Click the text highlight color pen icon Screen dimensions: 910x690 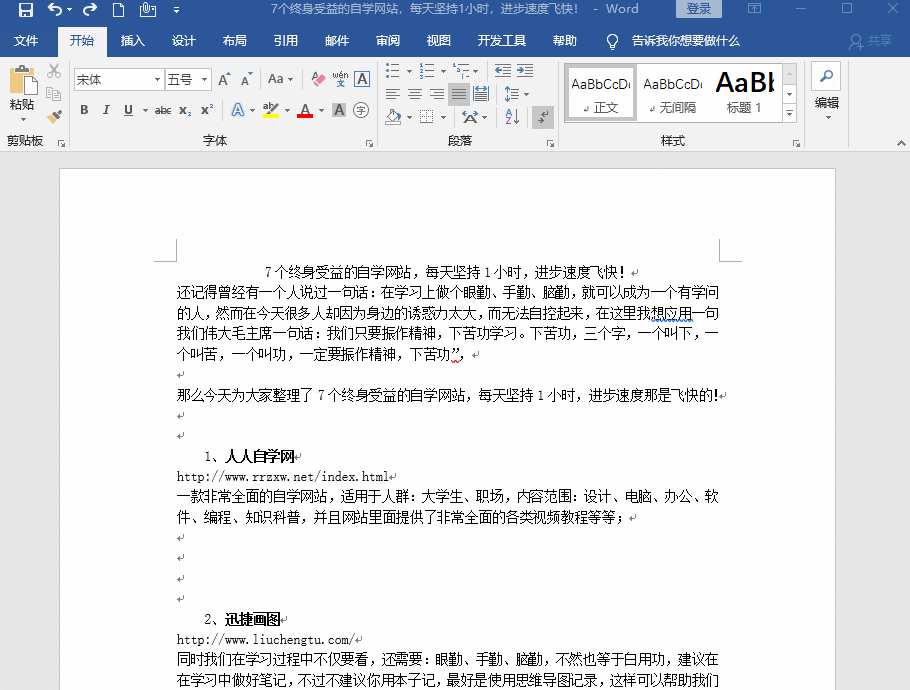pyautogui.click(x=269, y=111)
